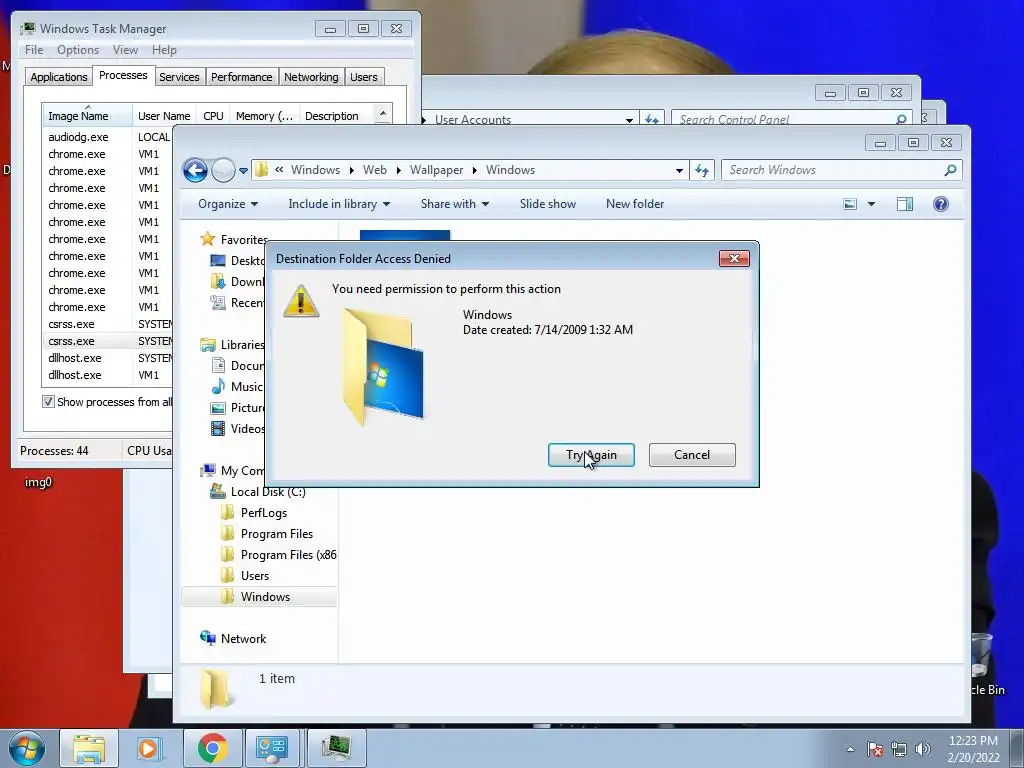Click the Change your view icon
The height and width of the screenshot is (768, 1024).
pyautogui.click(x=850, y=204)
